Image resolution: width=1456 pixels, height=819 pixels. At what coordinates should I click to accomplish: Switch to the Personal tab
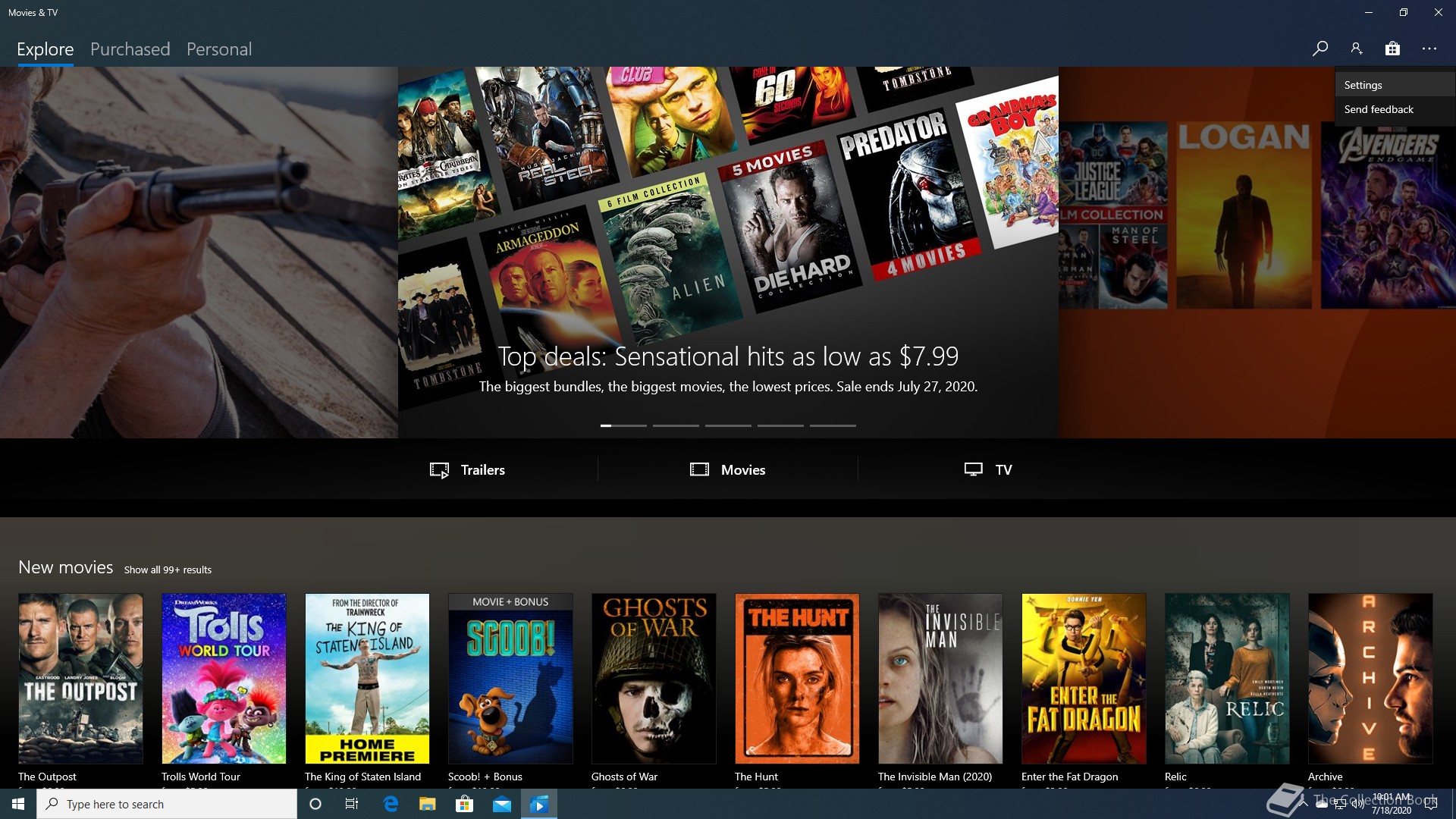pos(219,49)
